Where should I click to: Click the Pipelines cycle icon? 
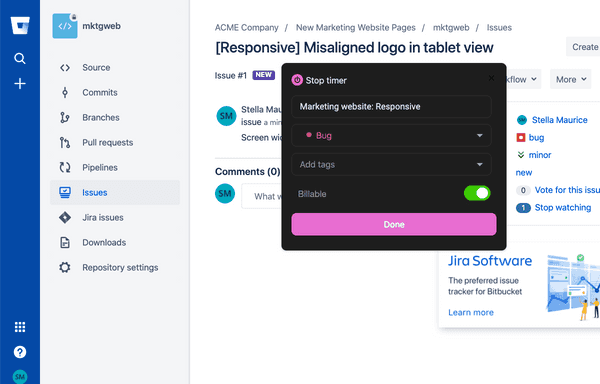[x=65, y=168]
